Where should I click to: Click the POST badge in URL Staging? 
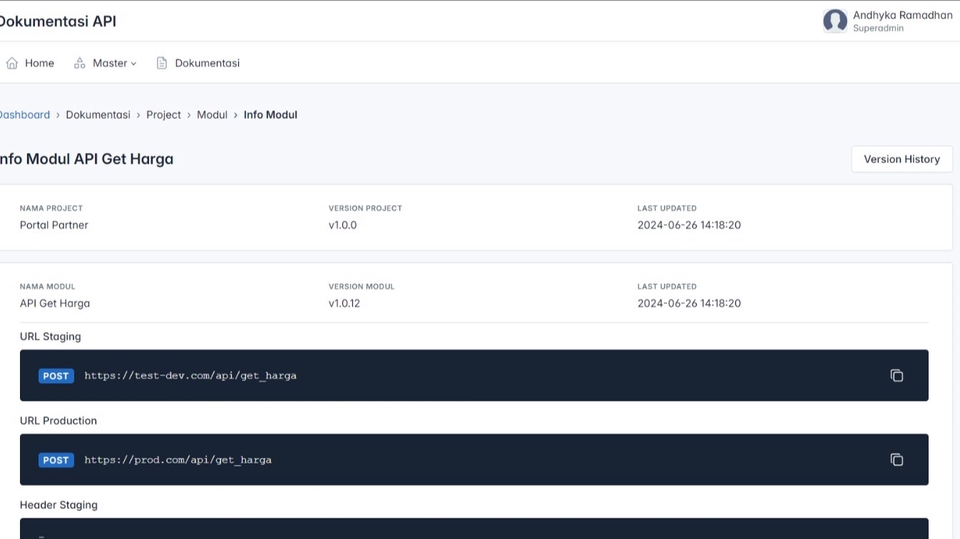click(x=56, y=376)
